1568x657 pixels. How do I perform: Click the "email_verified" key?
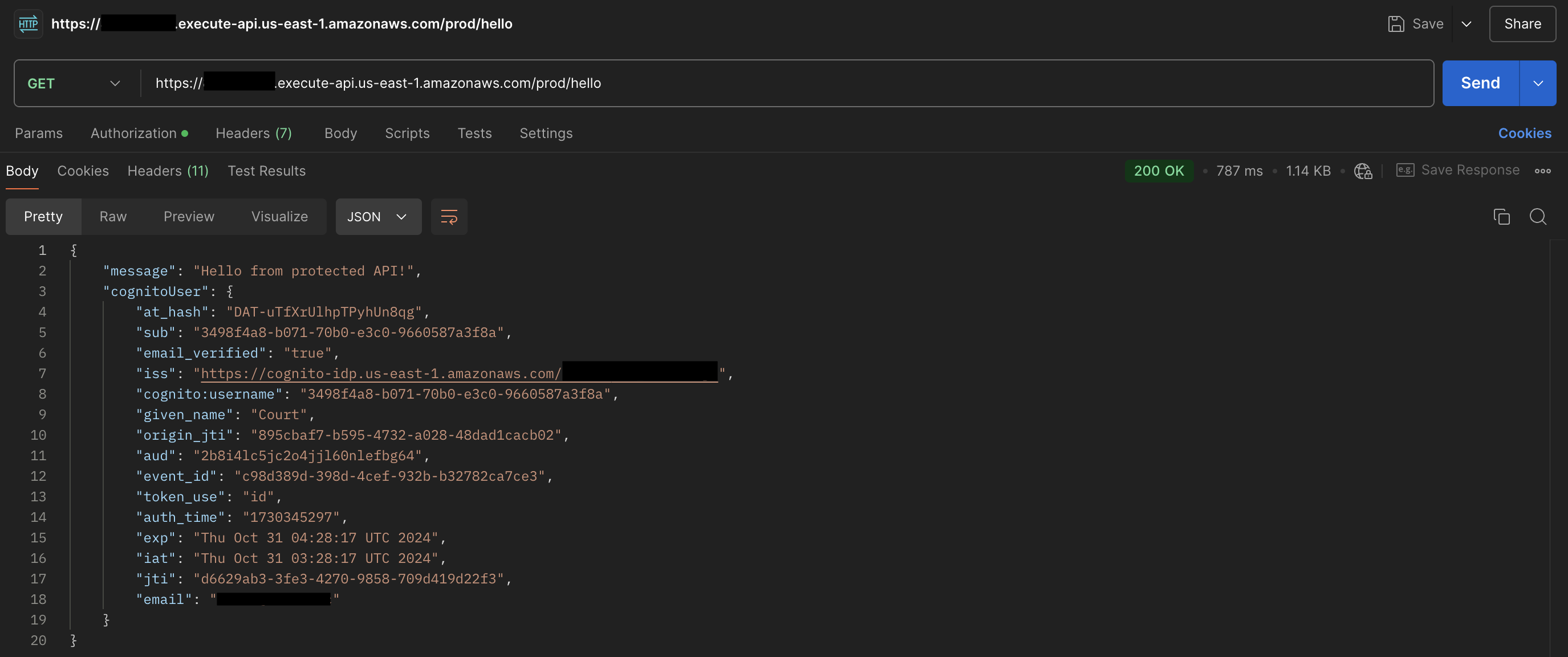201,353
